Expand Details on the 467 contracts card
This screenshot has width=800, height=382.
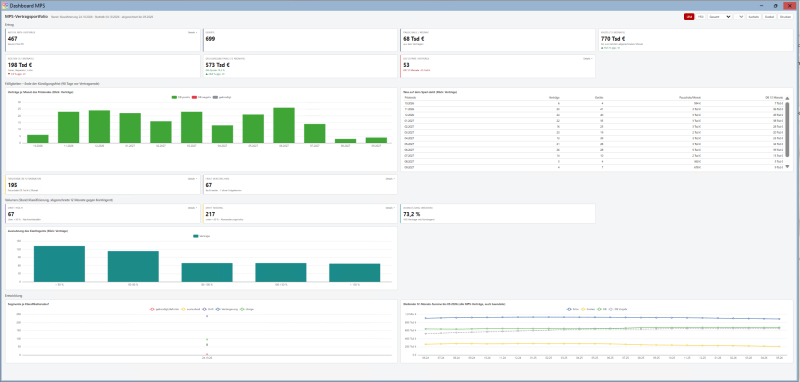tap(192, 32)
